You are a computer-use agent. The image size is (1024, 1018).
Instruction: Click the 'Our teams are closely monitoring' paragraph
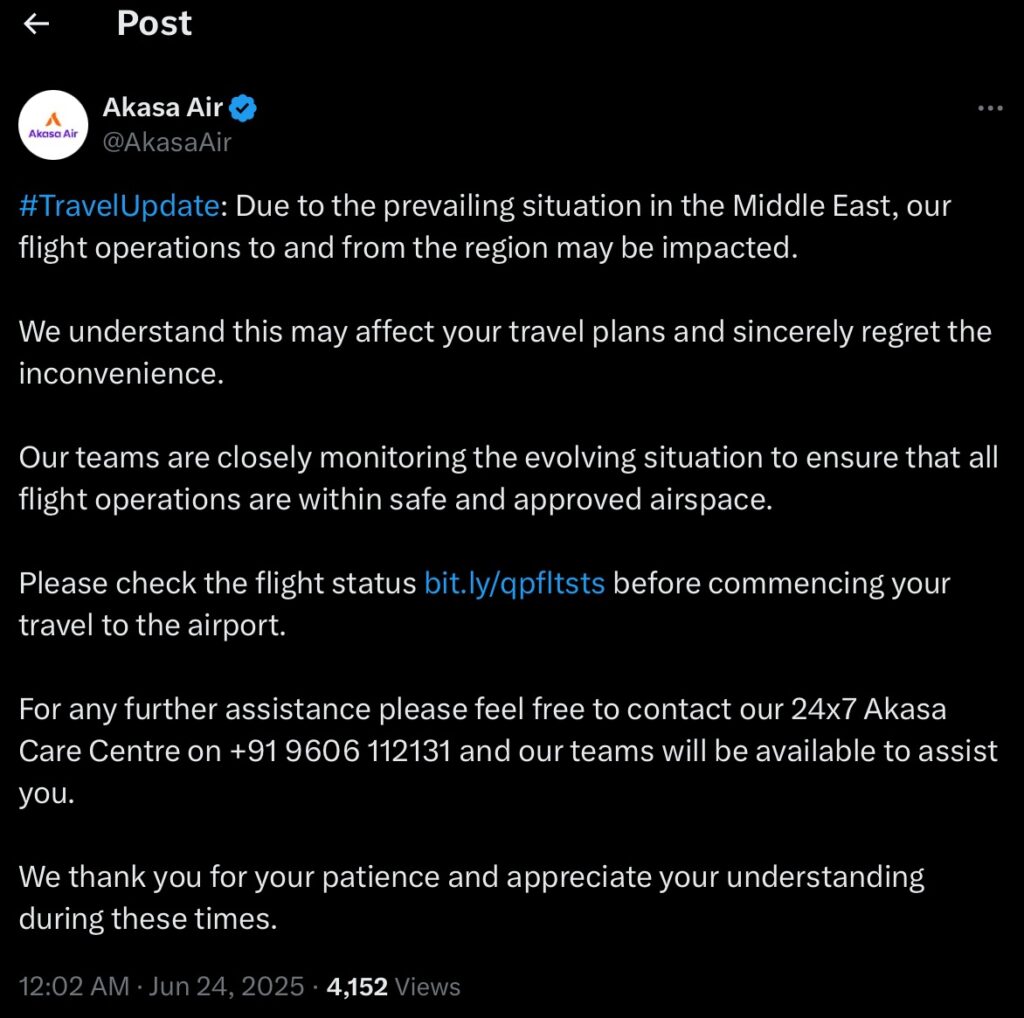coord(508,478)
